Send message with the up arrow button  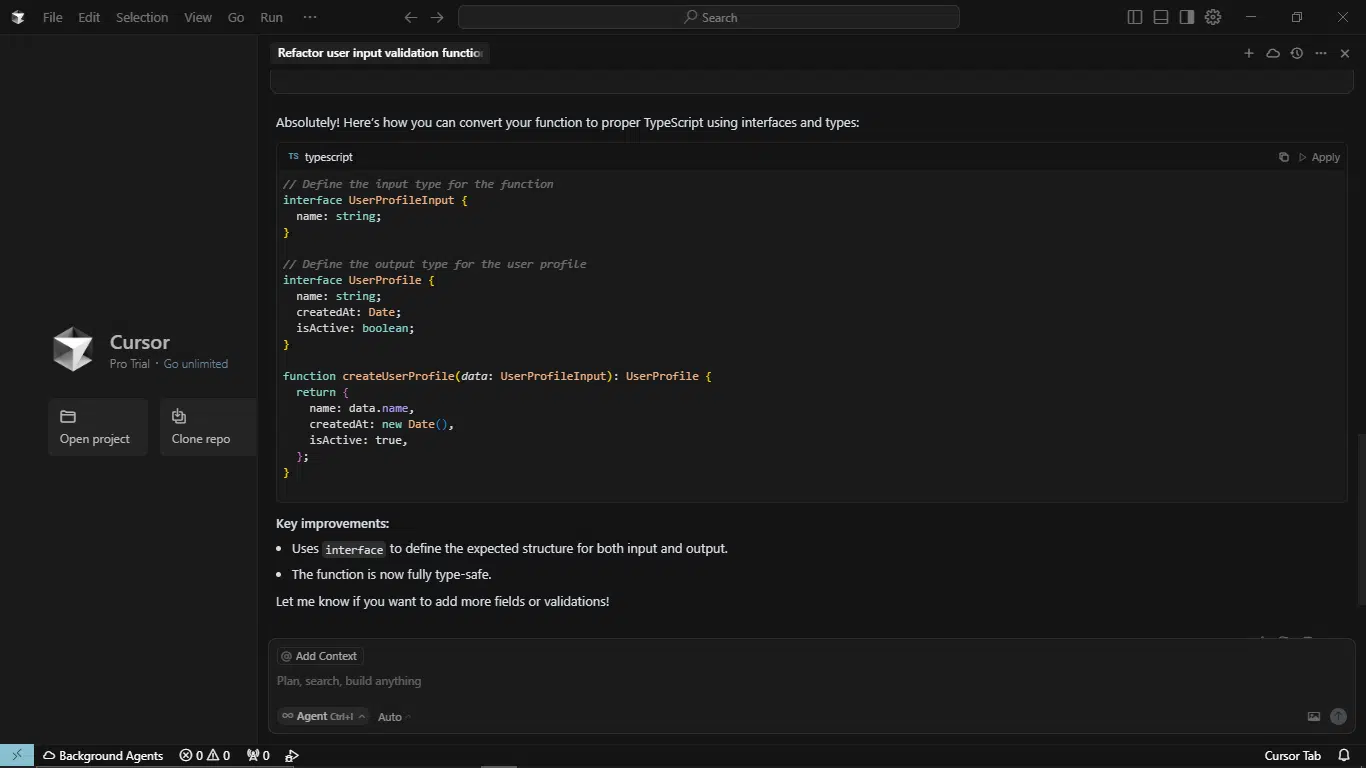pyautogui.click(x=1339, y=716)
